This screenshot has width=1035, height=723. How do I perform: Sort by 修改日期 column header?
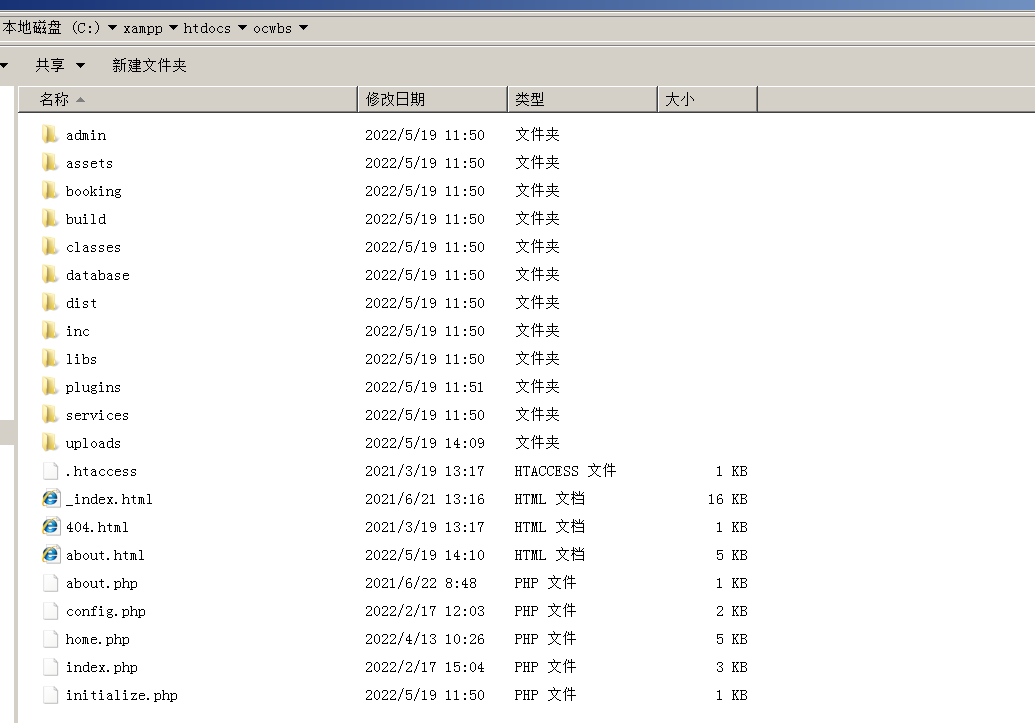tap(432, 99)
